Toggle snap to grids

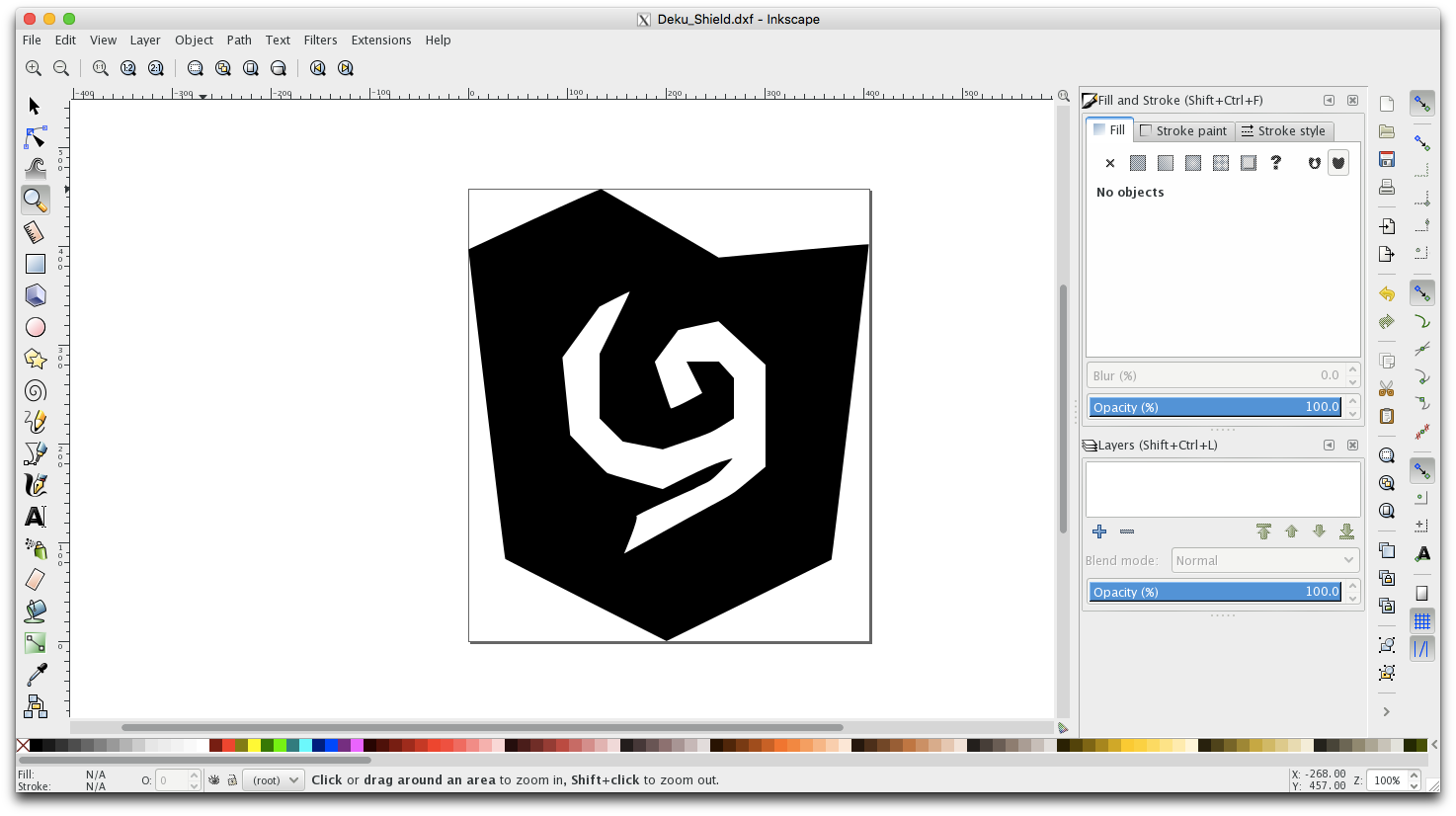pos(1422,620)
